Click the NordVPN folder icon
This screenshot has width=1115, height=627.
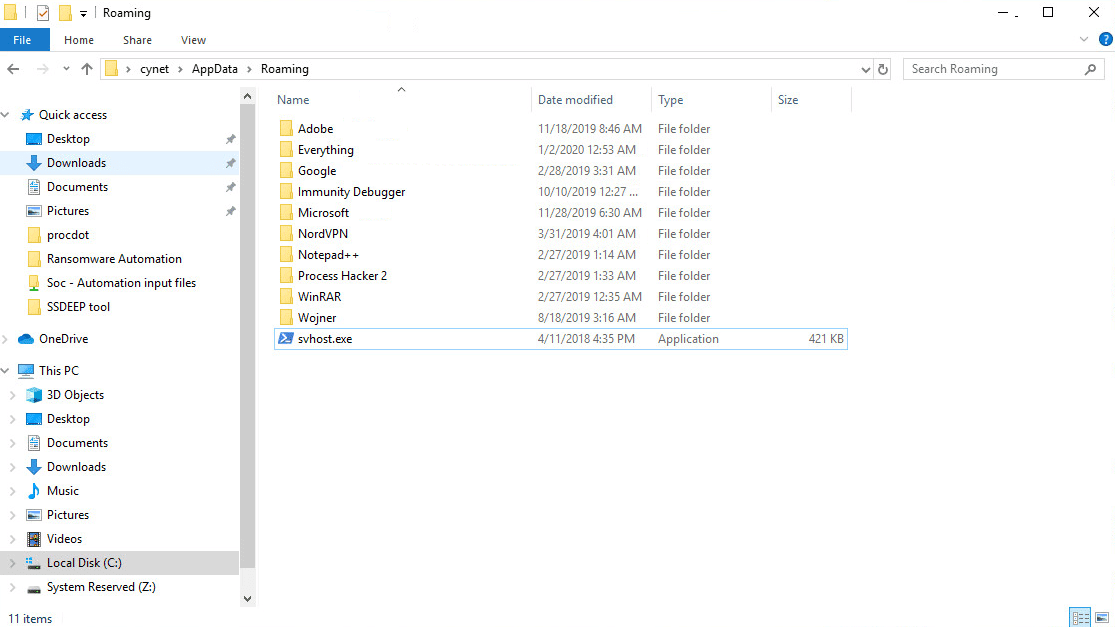tap(286, 234)
